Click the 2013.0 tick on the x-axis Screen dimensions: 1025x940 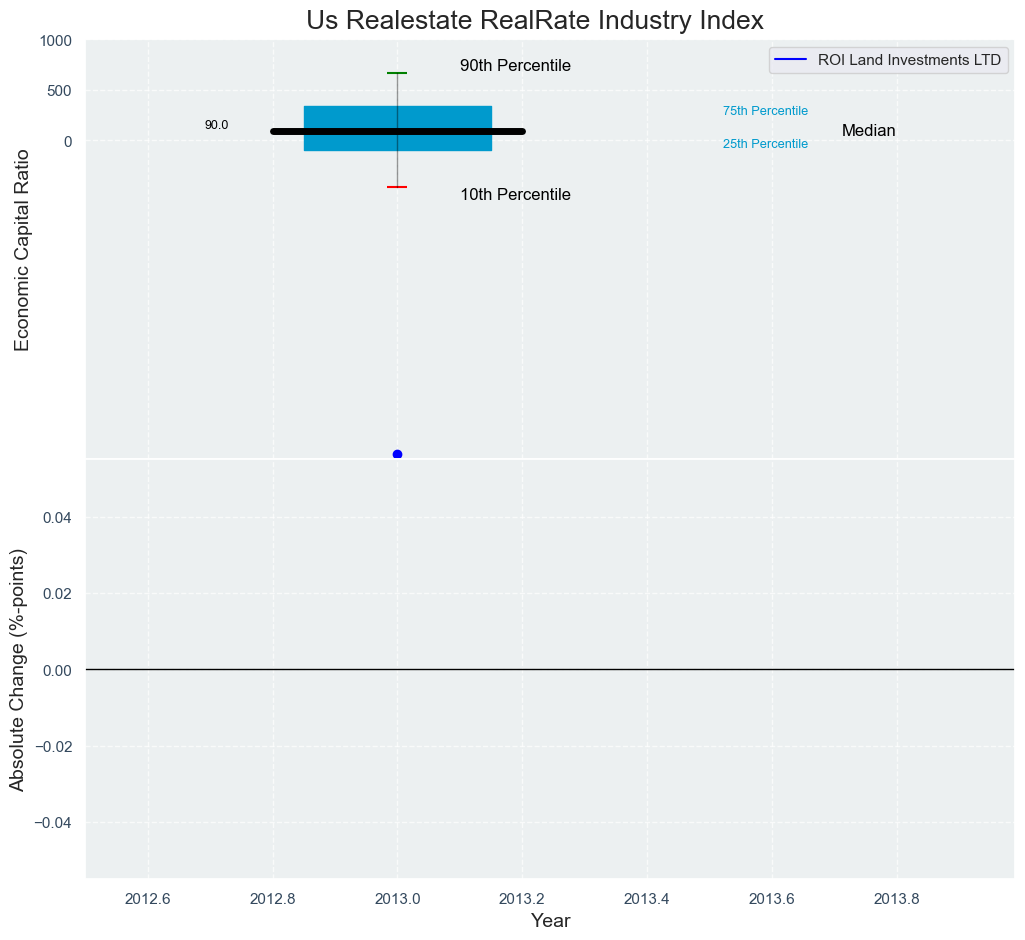click(x=397, y=898)
